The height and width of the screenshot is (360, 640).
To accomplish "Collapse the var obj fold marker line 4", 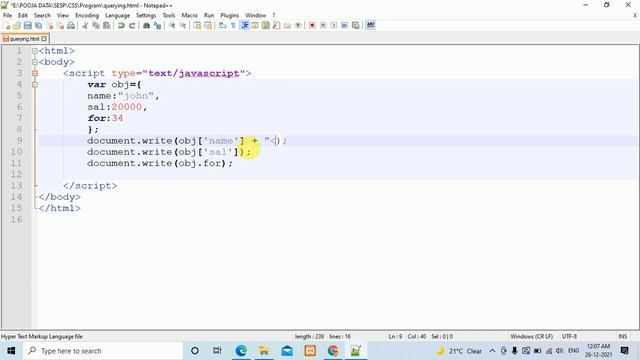I will (35, 84).
